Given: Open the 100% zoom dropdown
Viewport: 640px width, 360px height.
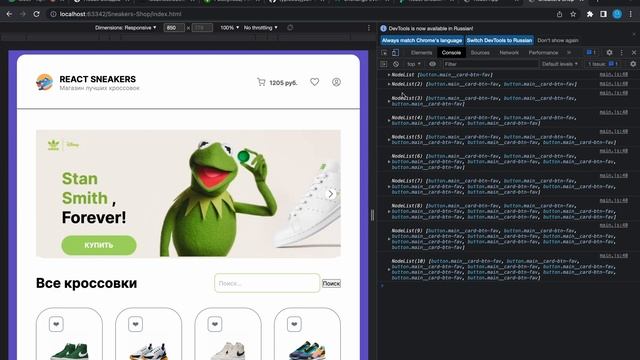Looking at the screenshot, I should (x=229, y=28).
